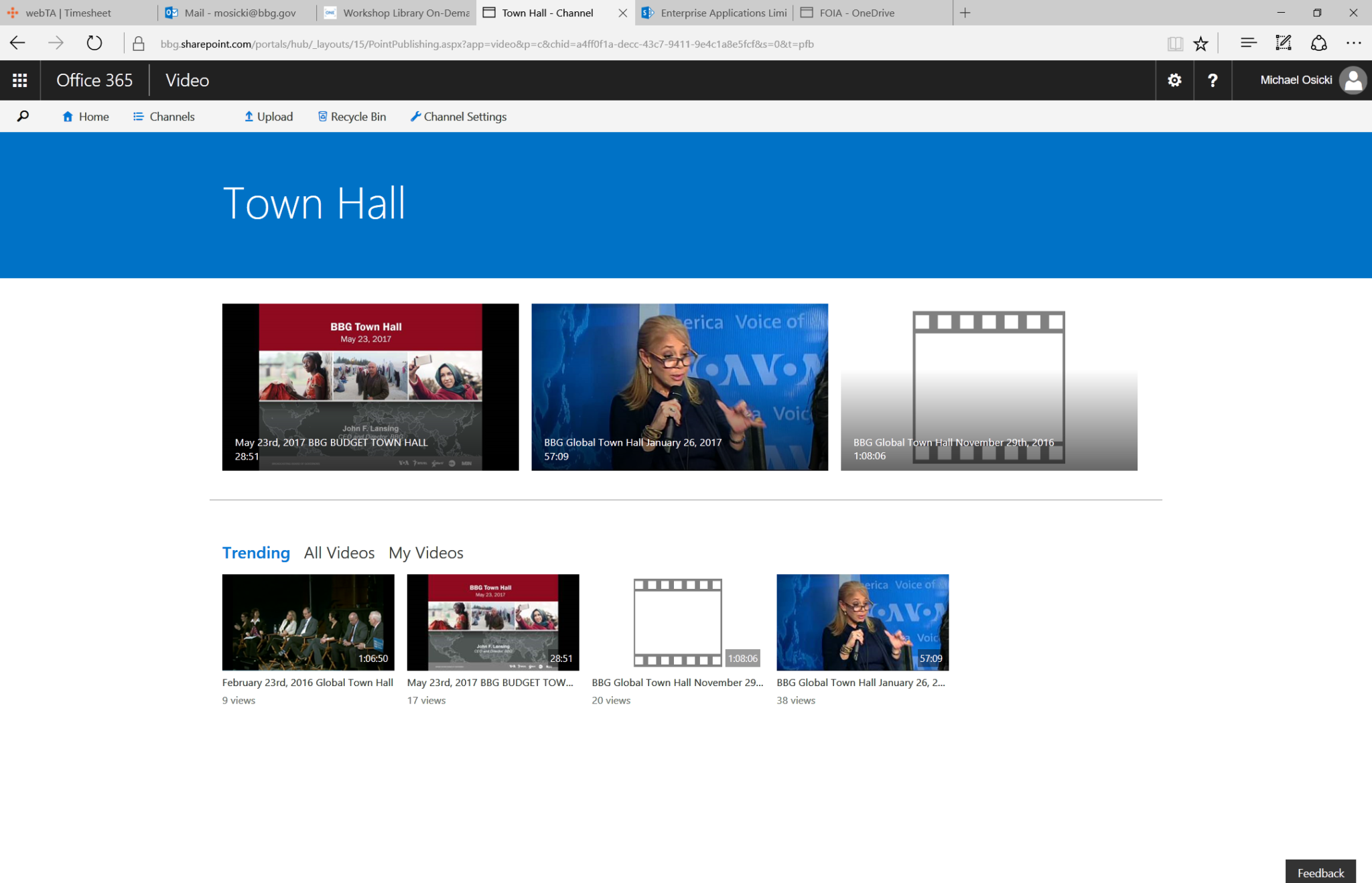
Task: Click Michael Osicki profile avatar
Action: click(1353, 80)
